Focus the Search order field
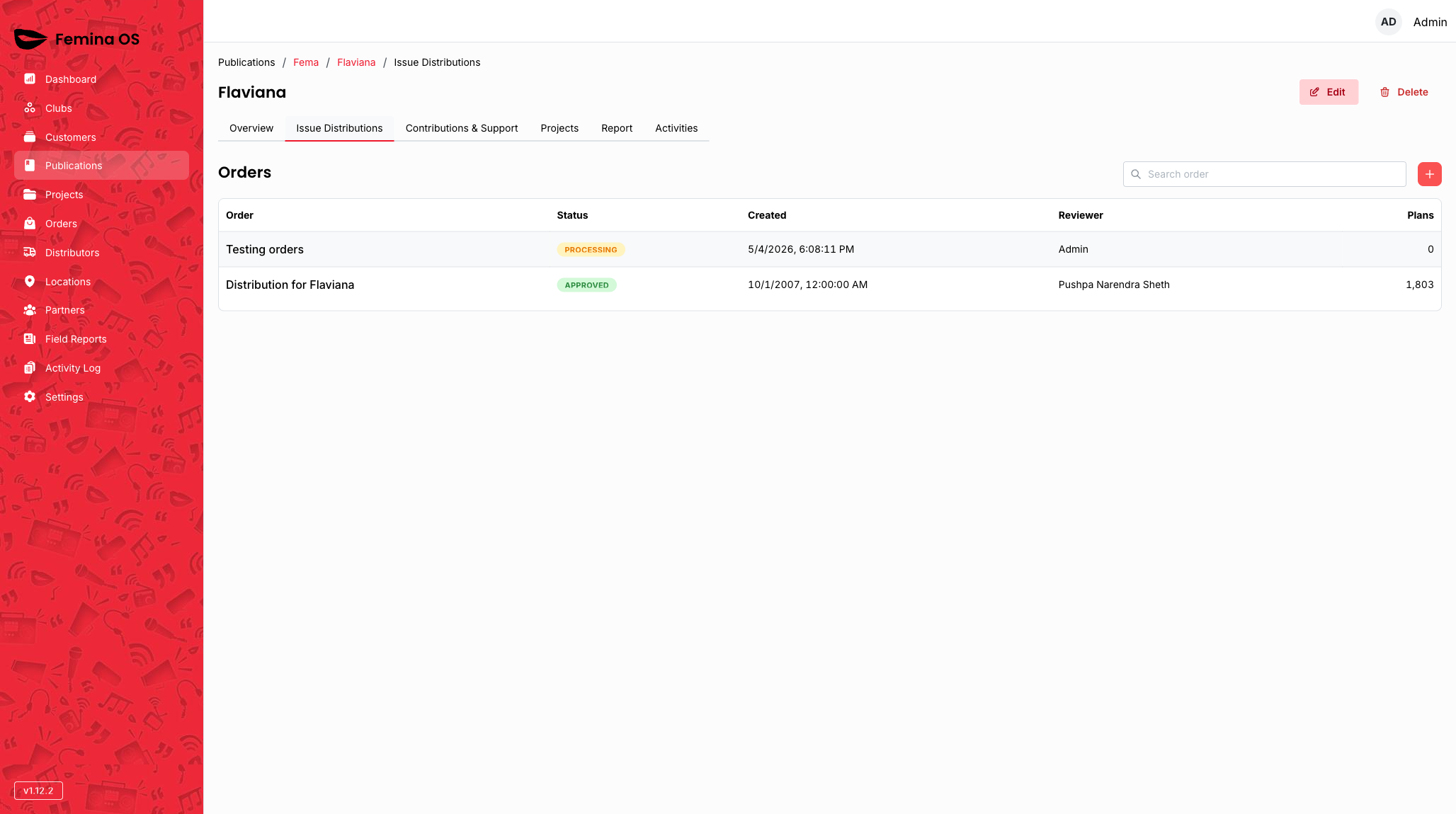1456x814 pixels. coord(1264,174)
